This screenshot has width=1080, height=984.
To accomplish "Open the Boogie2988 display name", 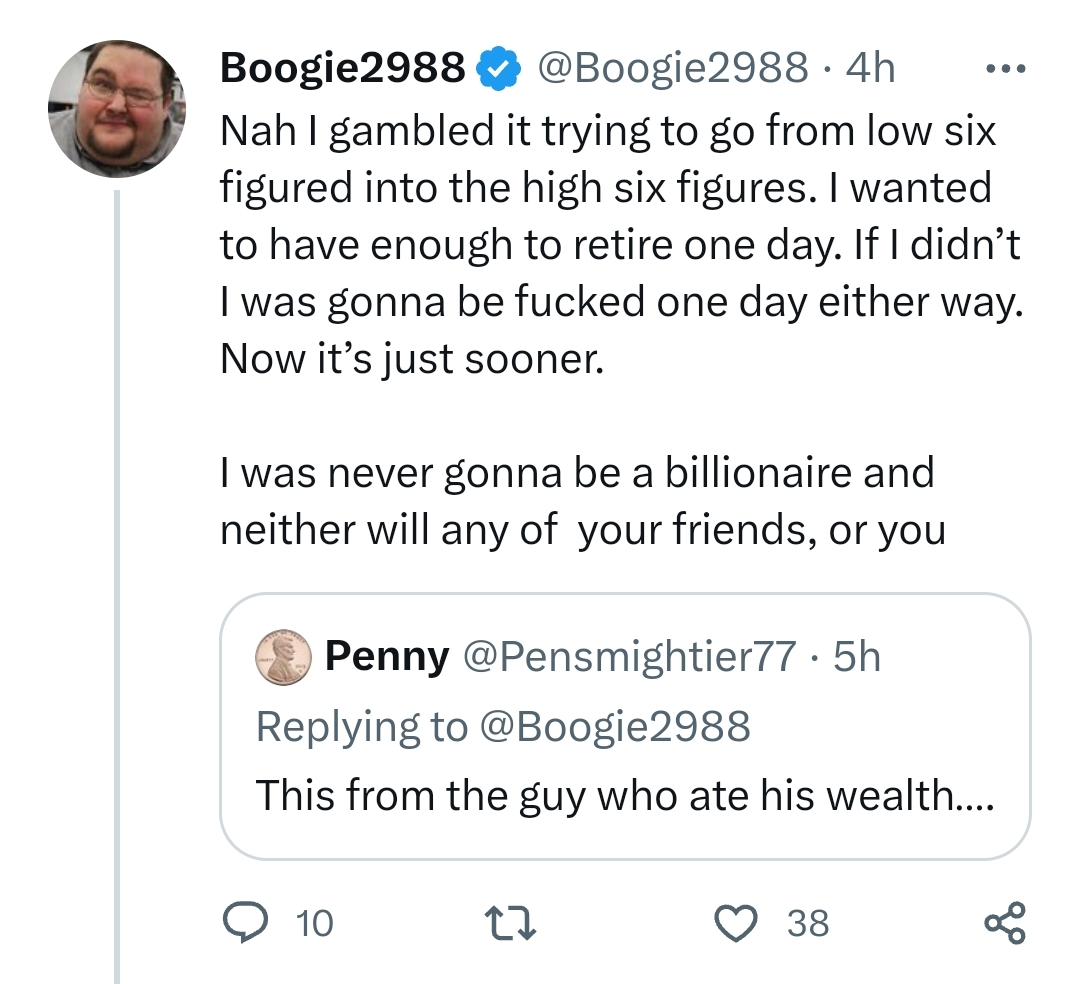I will pos(341,68).
